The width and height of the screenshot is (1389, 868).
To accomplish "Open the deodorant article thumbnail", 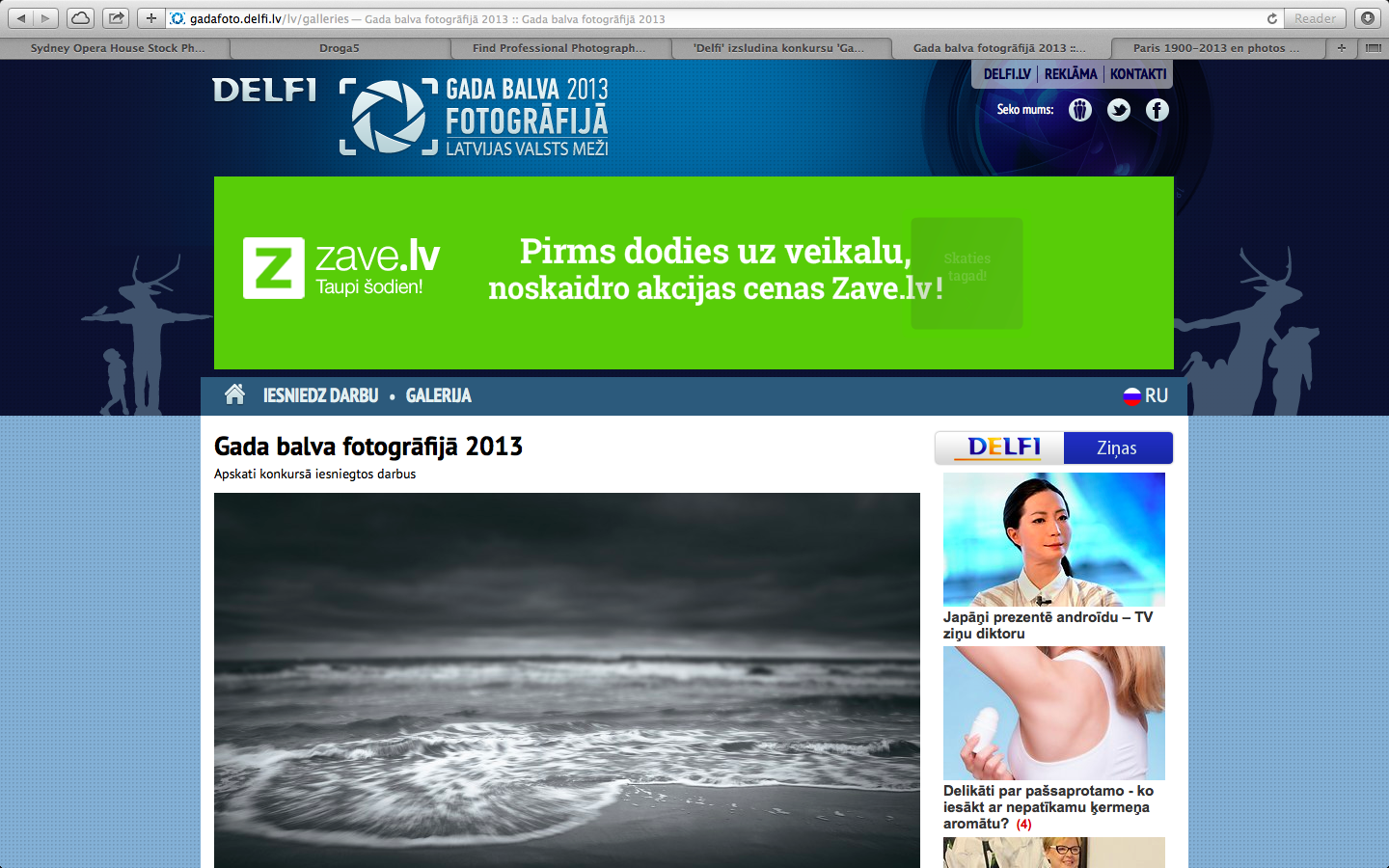I will pos(1054,713).
